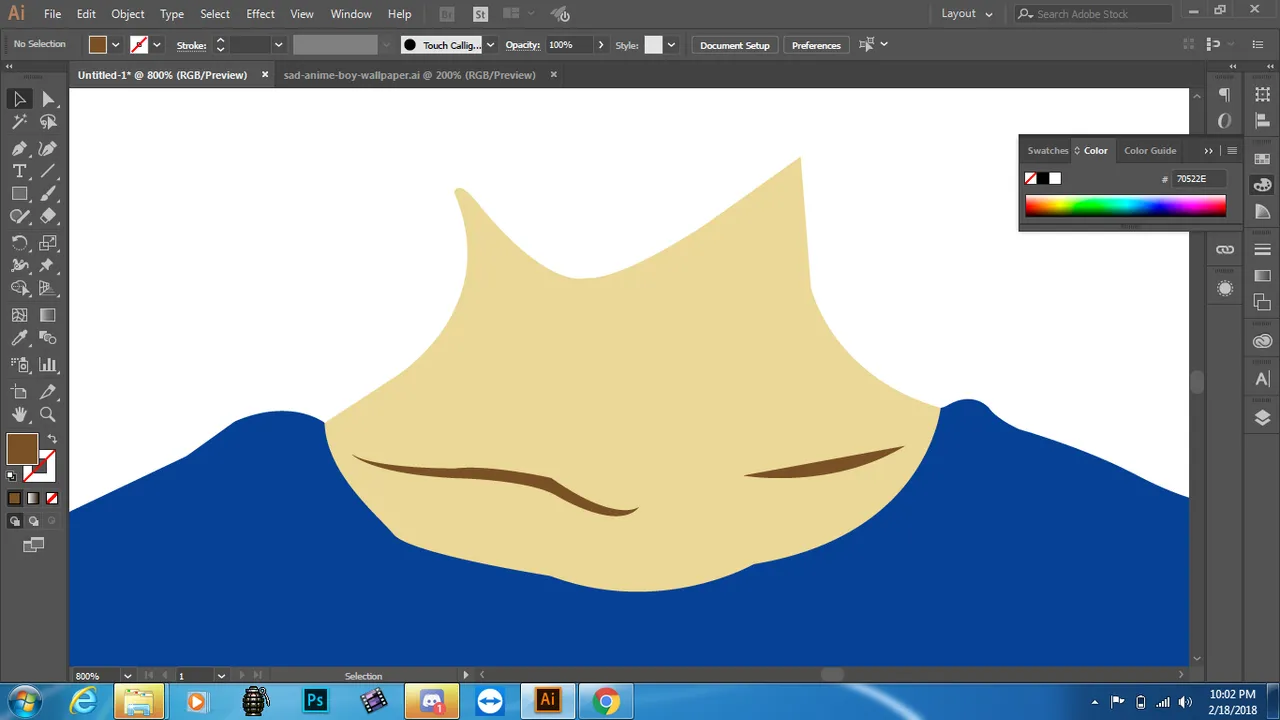Image resolution: width=1280 pixels, height=720 pixels.
Task: Open the Window menu
Action: point(351,14)
